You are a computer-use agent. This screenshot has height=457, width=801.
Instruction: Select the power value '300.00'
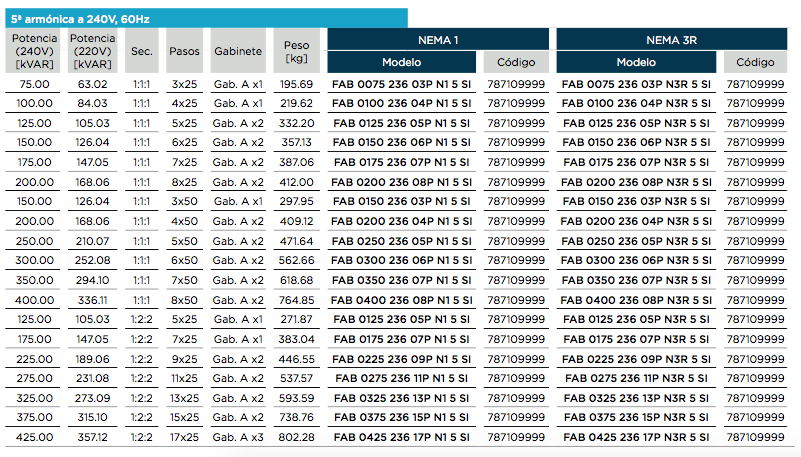[34, 260]
